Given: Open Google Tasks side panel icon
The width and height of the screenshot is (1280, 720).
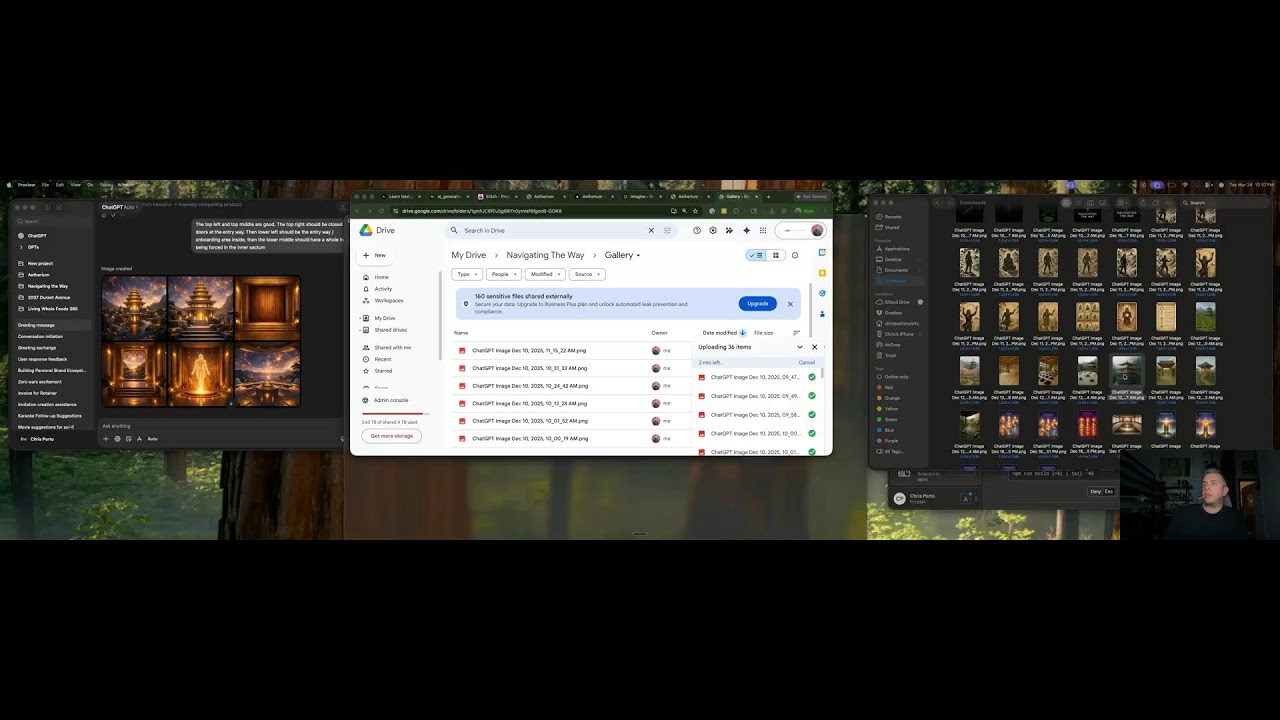Looking at the screenshot, I should click(822, 293).
